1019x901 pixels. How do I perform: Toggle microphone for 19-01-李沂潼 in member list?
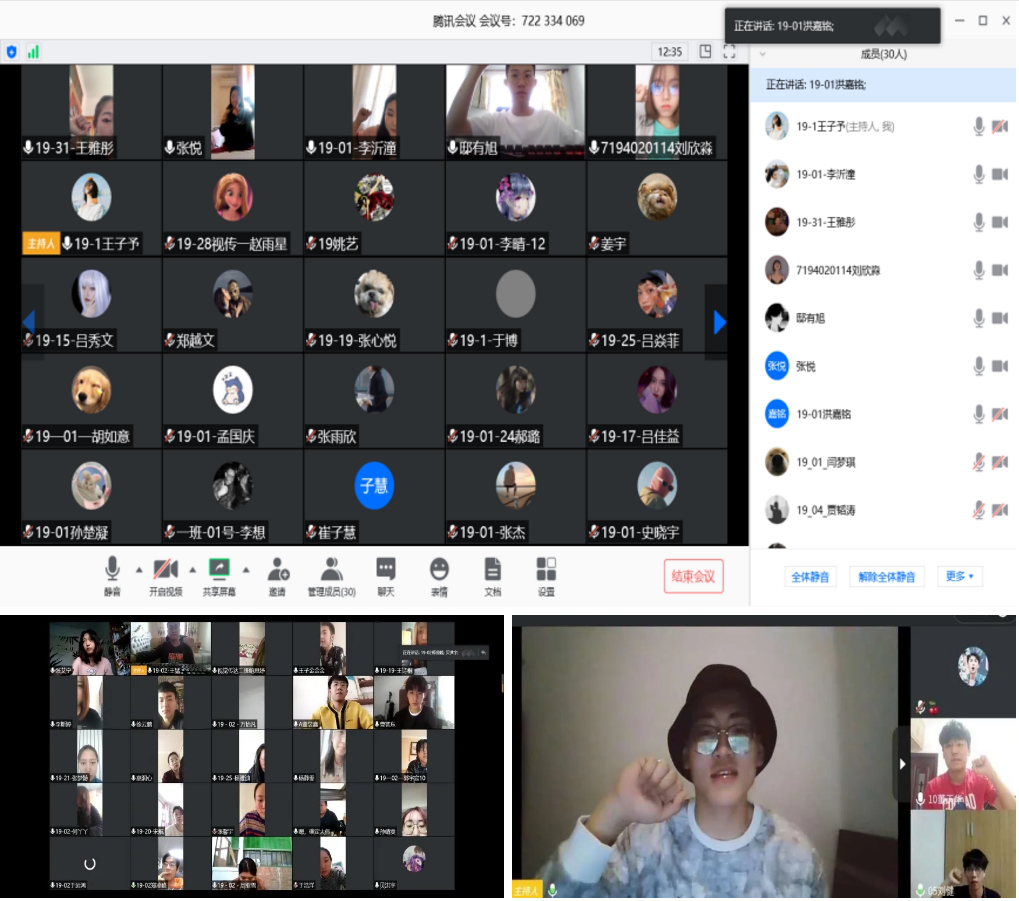[x=979, y=175]
